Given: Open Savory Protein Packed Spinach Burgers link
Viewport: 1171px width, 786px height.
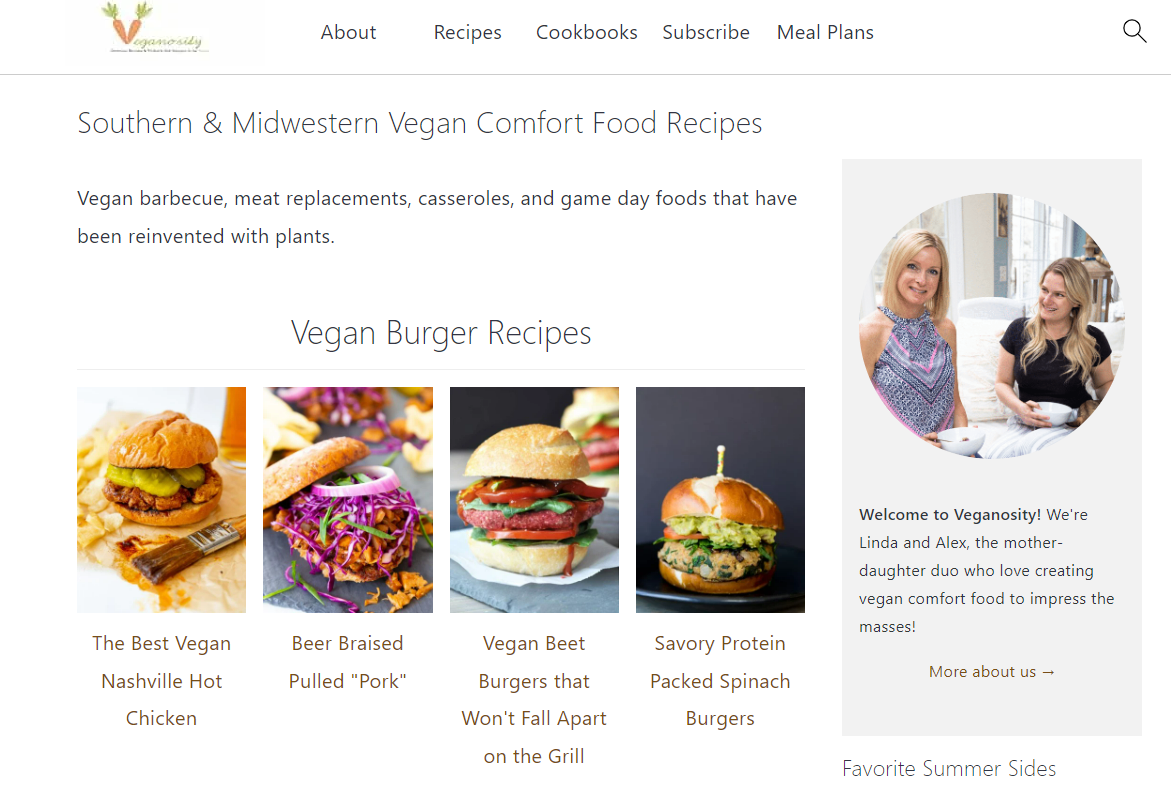Looking at the screenshot, I should [720, 681].
